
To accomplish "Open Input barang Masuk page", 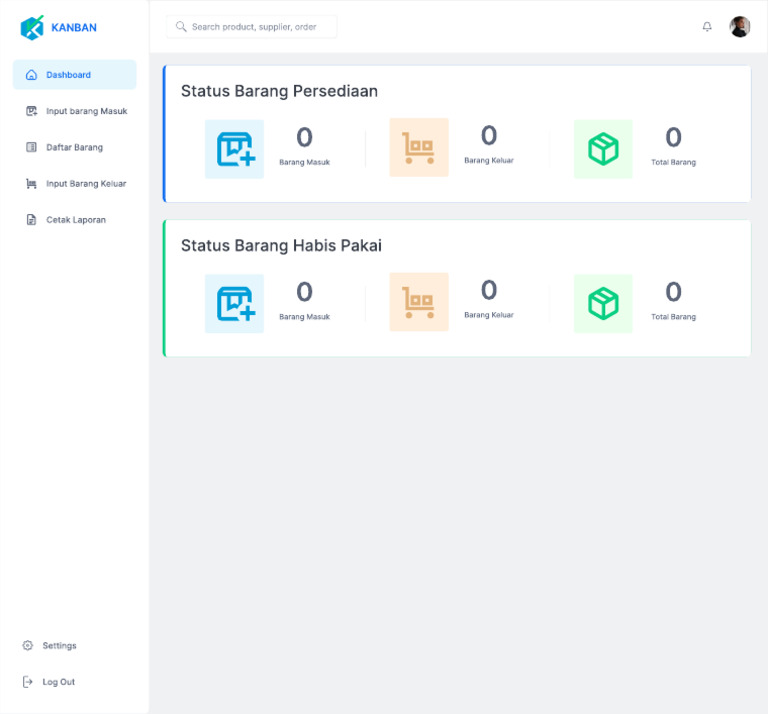I will pos(74,111).
